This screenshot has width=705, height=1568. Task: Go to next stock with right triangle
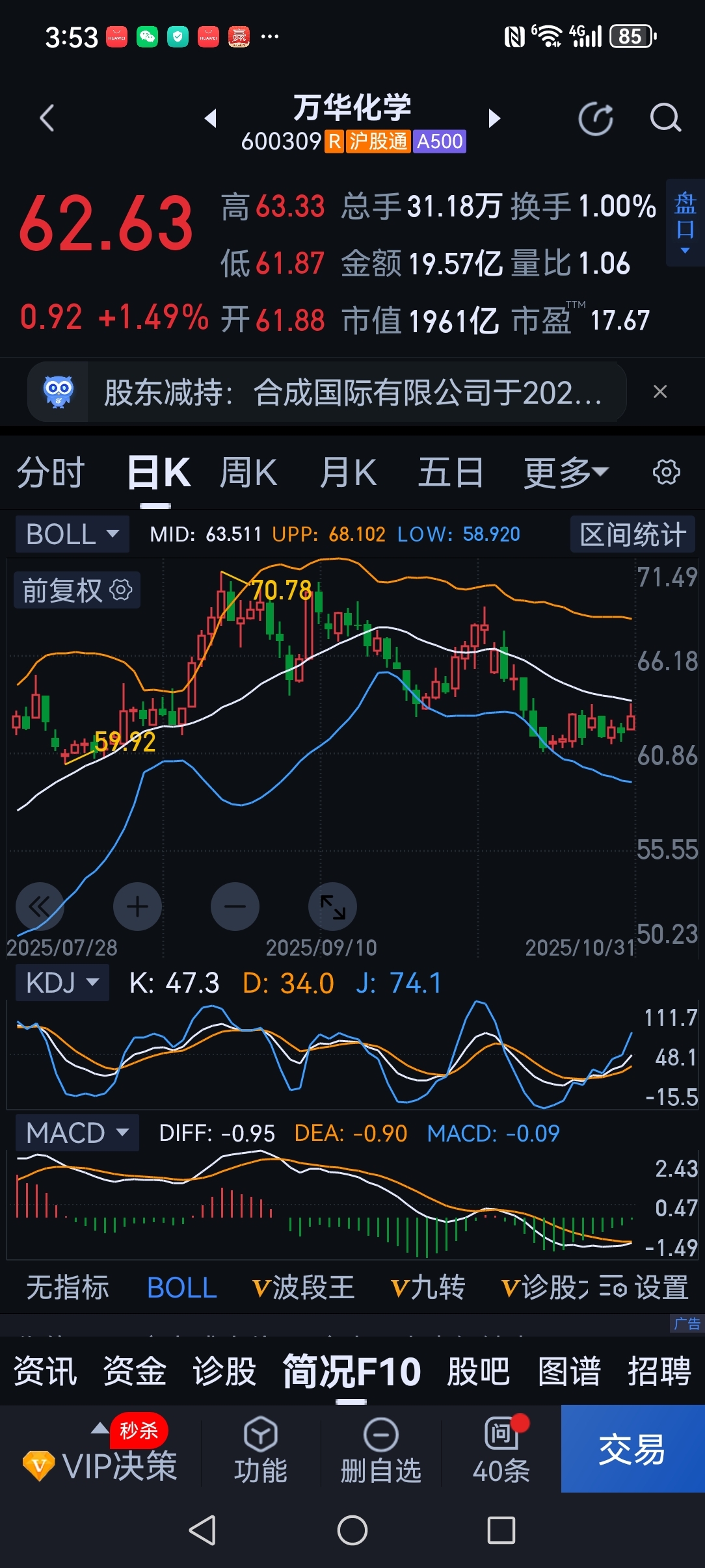click(494, 118)
